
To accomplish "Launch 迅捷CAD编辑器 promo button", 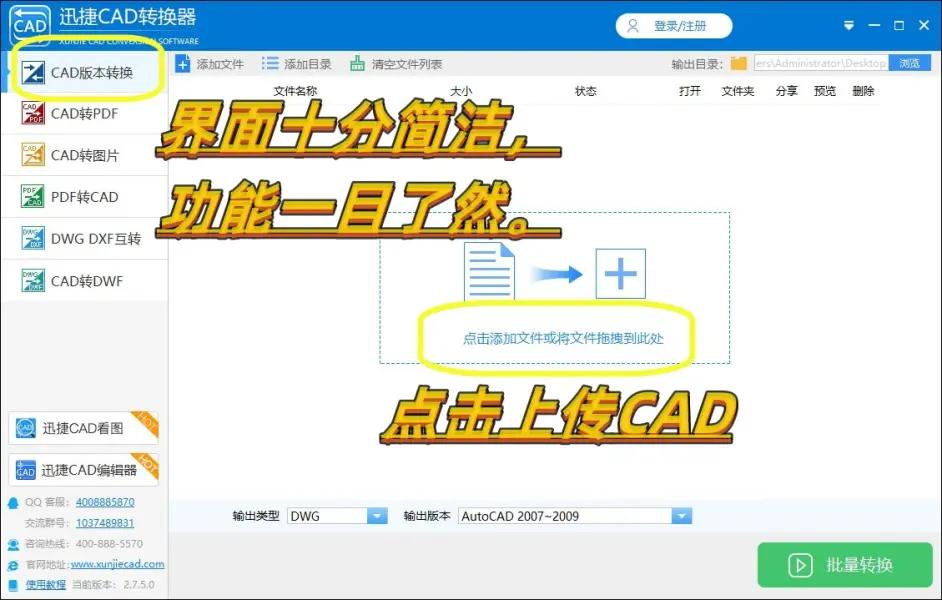I will tap(84, 470).
